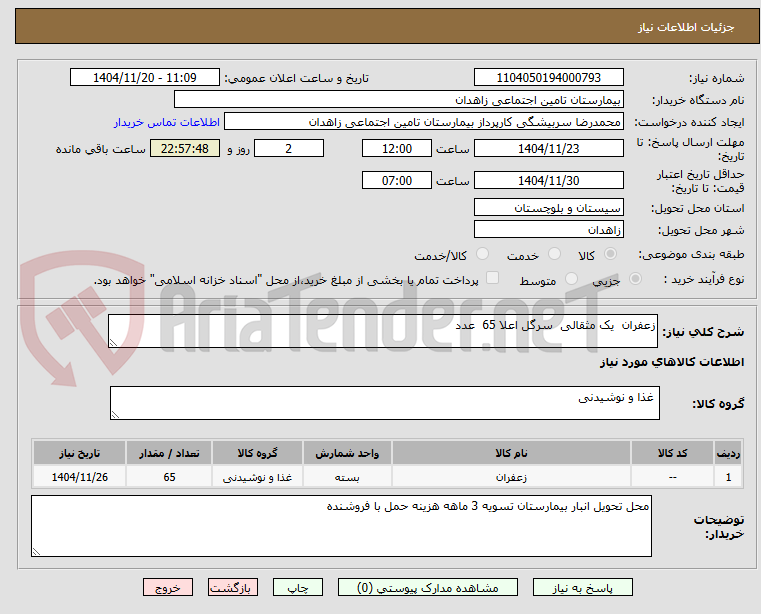This screenshot has height=614, width=761.
Task: Click the need date cell 1404/11/26
Action: pyautogui.click(x=80, y=477)
